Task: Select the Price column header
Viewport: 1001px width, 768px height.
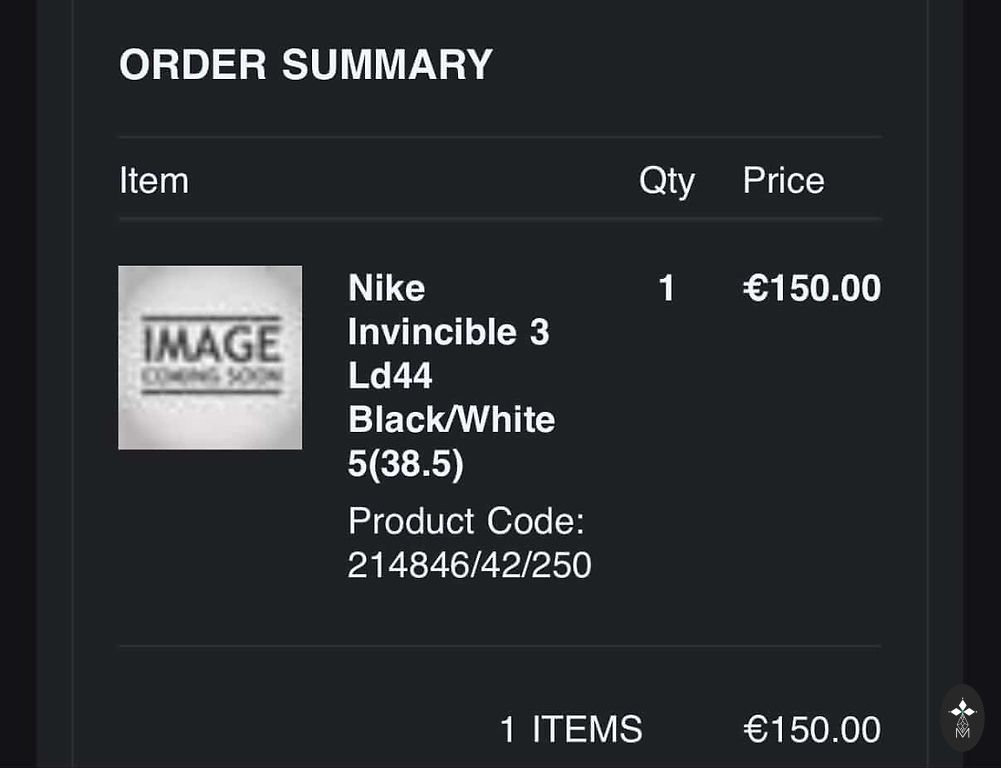Action: 783,181
